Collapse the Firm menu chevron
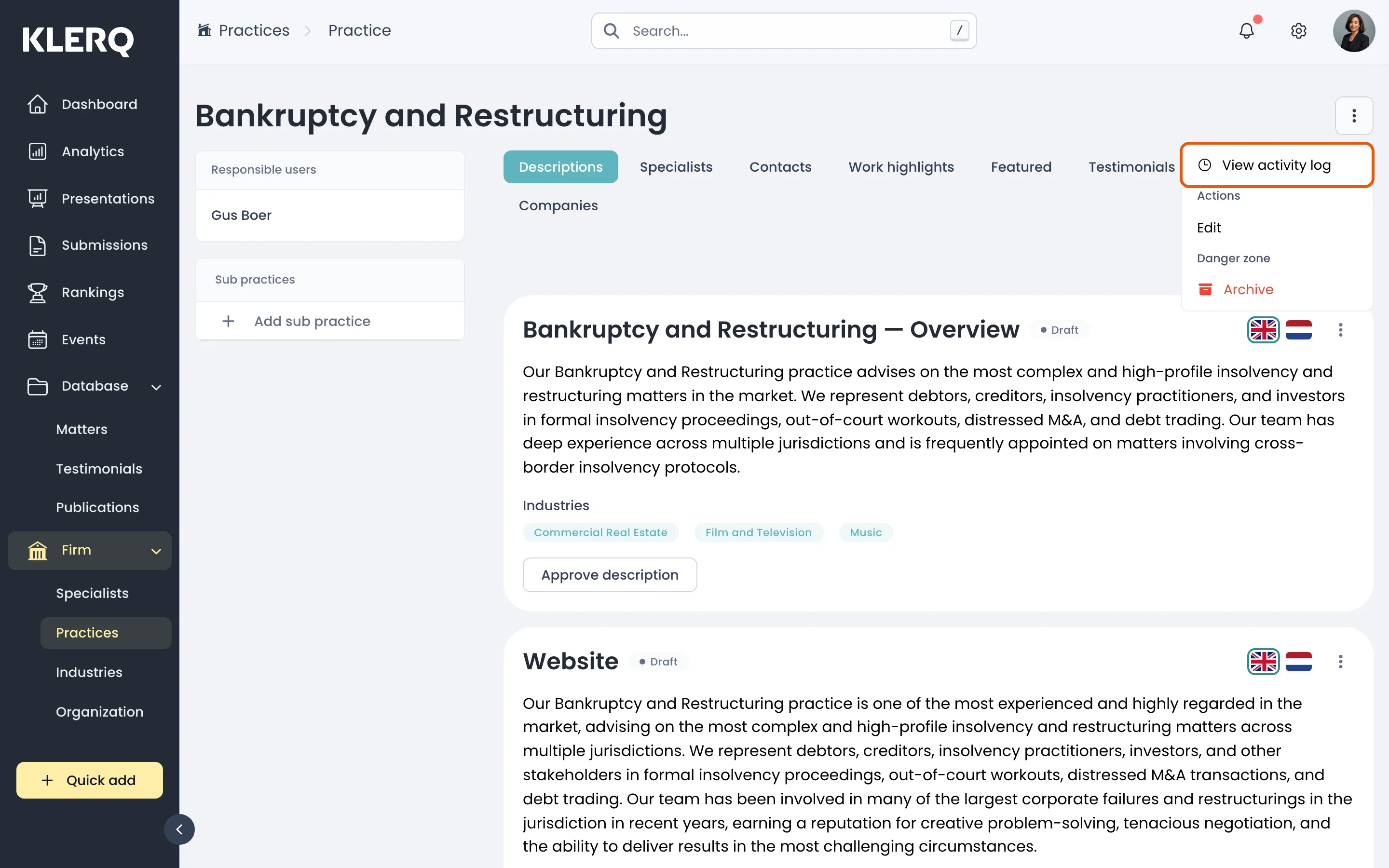 [156, 551]
